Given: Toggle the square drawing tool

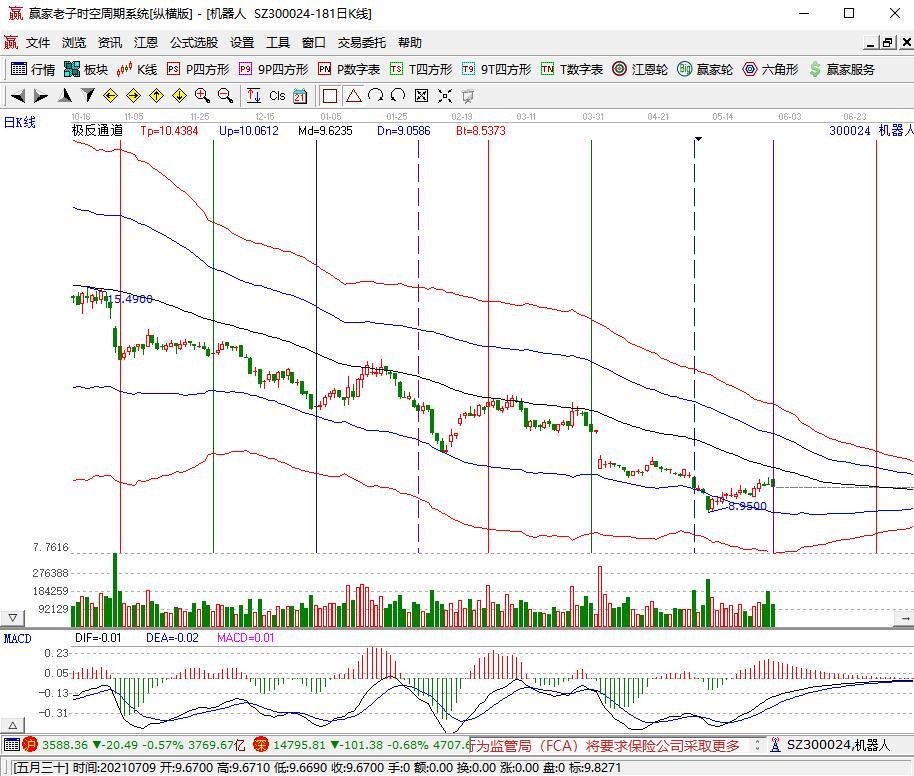Looking at the screenshot, I should (x=330, y=96).
